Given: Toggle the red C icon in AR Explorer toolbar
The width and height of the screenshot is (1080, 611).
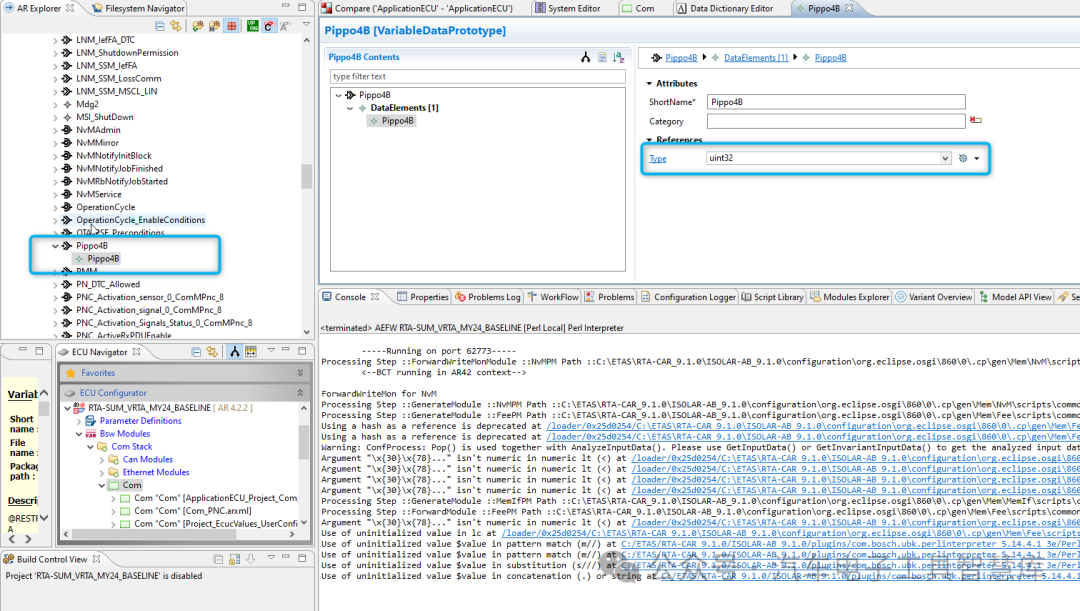Looking at the screenshot, I should (x=269, y=25).
